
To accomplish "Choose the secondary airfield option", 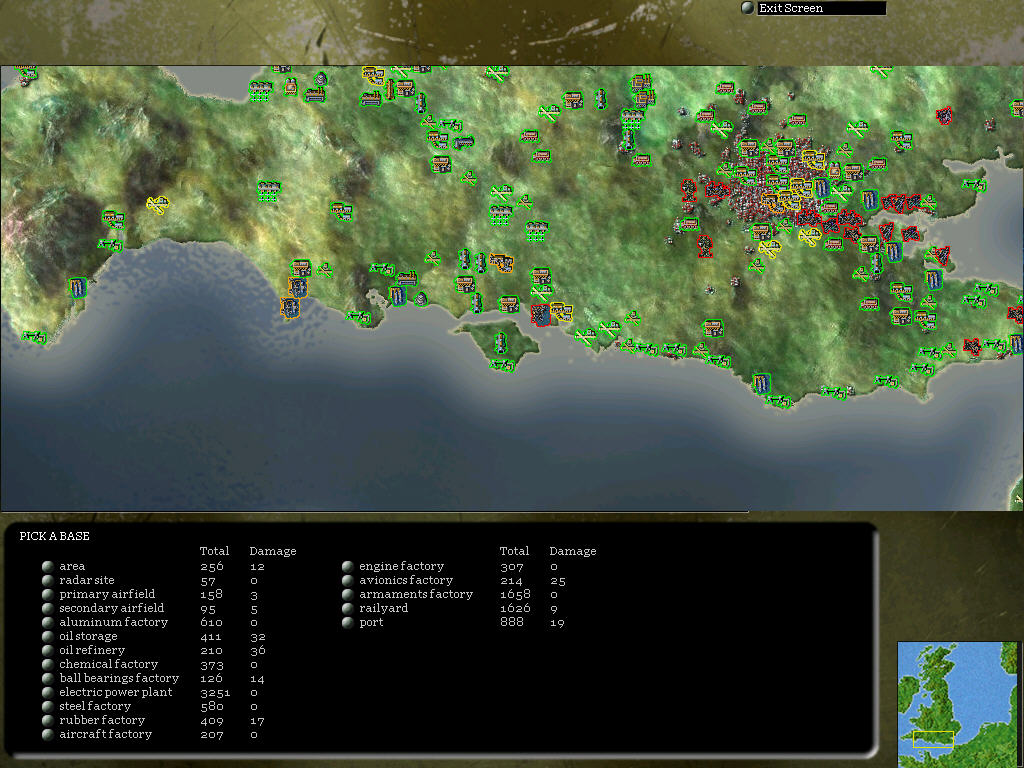I will [x=48, y=608].
